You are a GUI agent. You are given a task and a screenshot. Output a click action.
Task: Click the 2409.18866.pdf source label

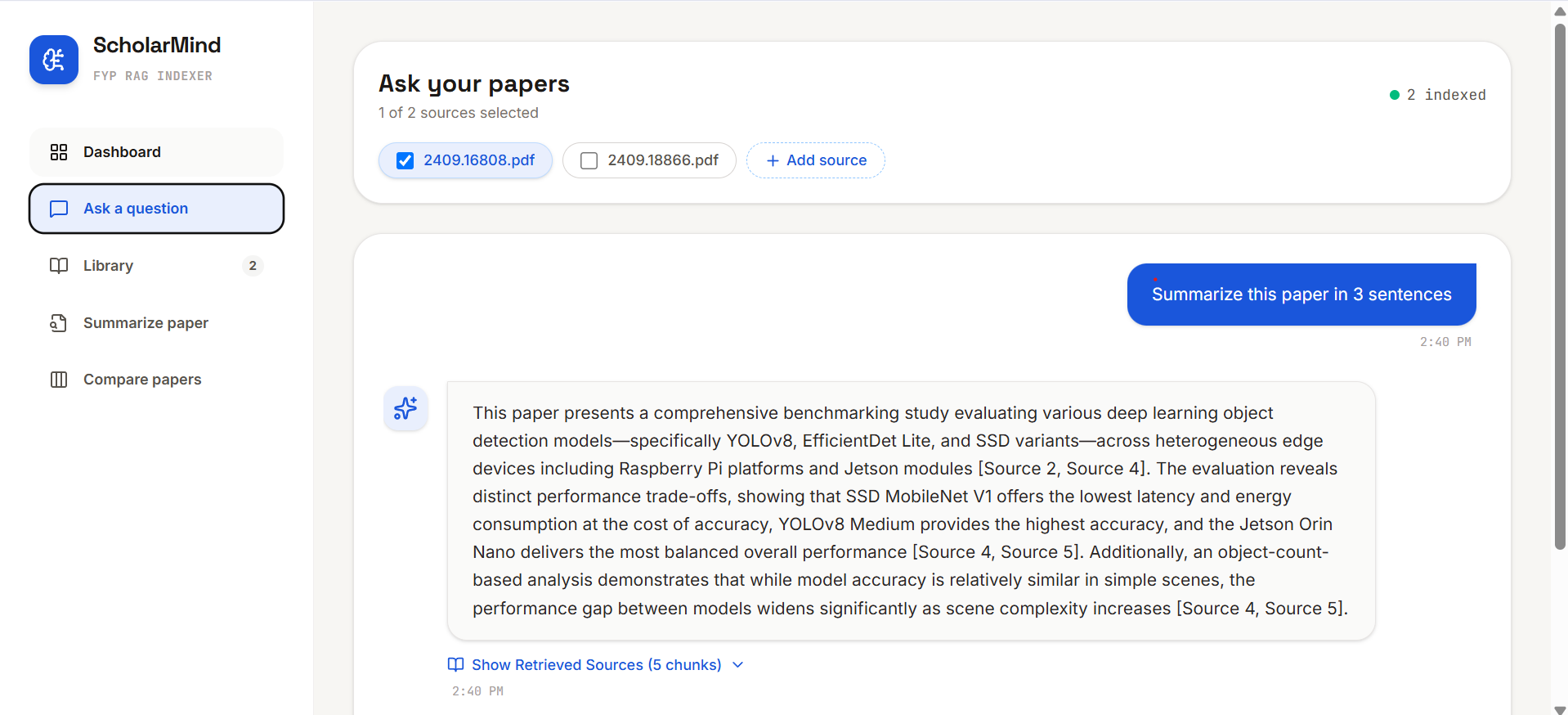point(663,160)
